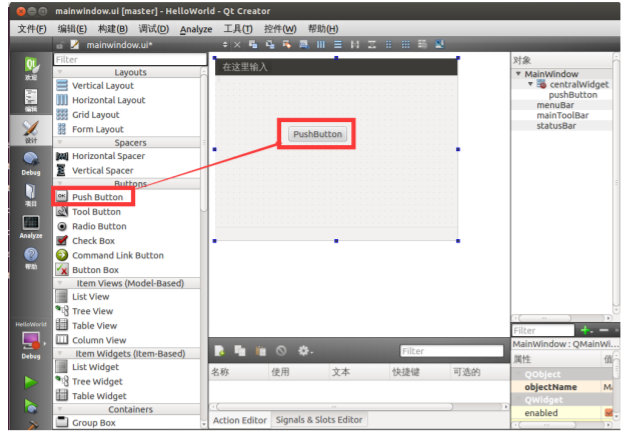Open the Analyze menu in the menu bar
The width and height of the screenshot is (625, 435).
[x=196, y=29]
